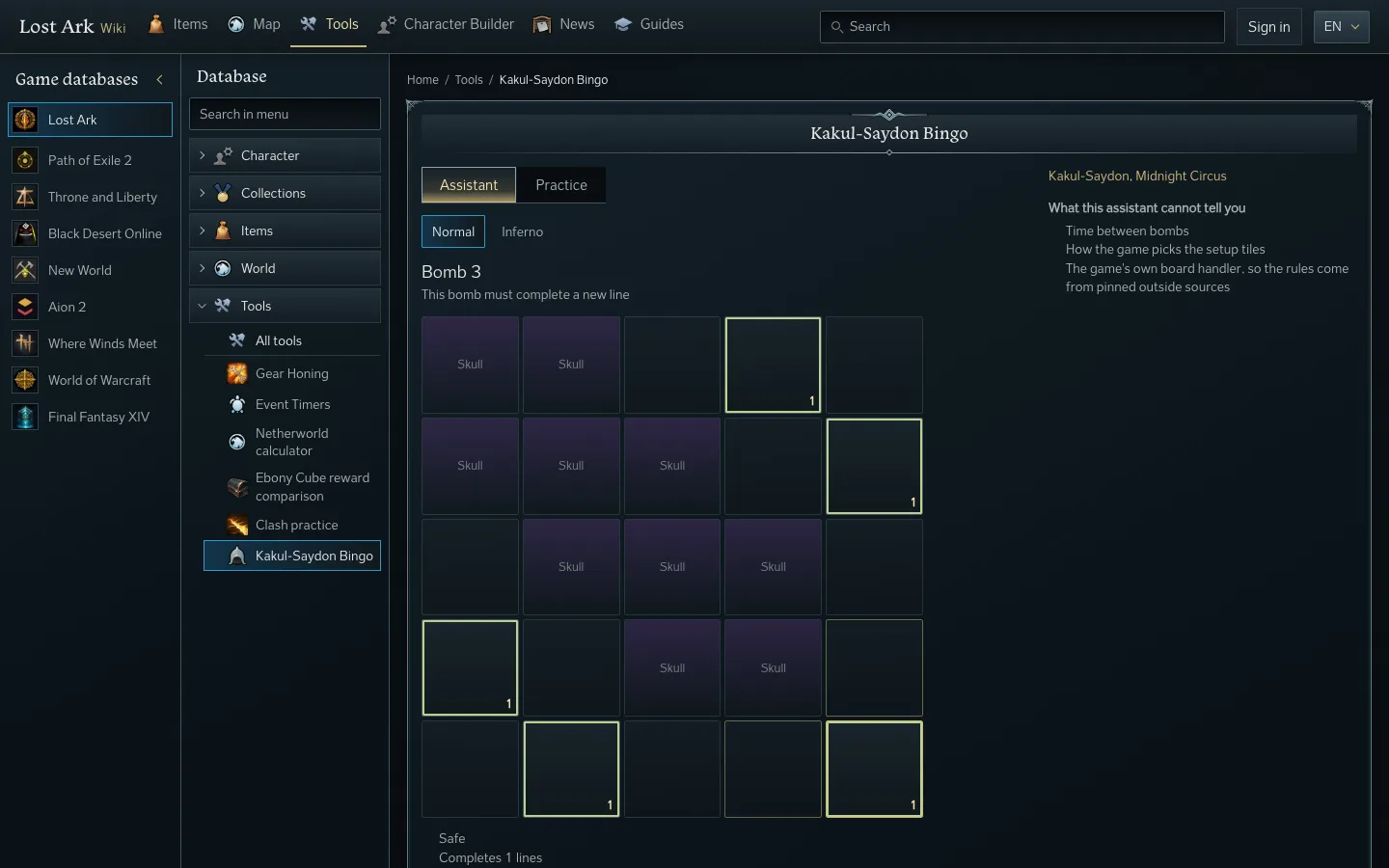
Task: Open New World database icon
Action: coord(25,270)
